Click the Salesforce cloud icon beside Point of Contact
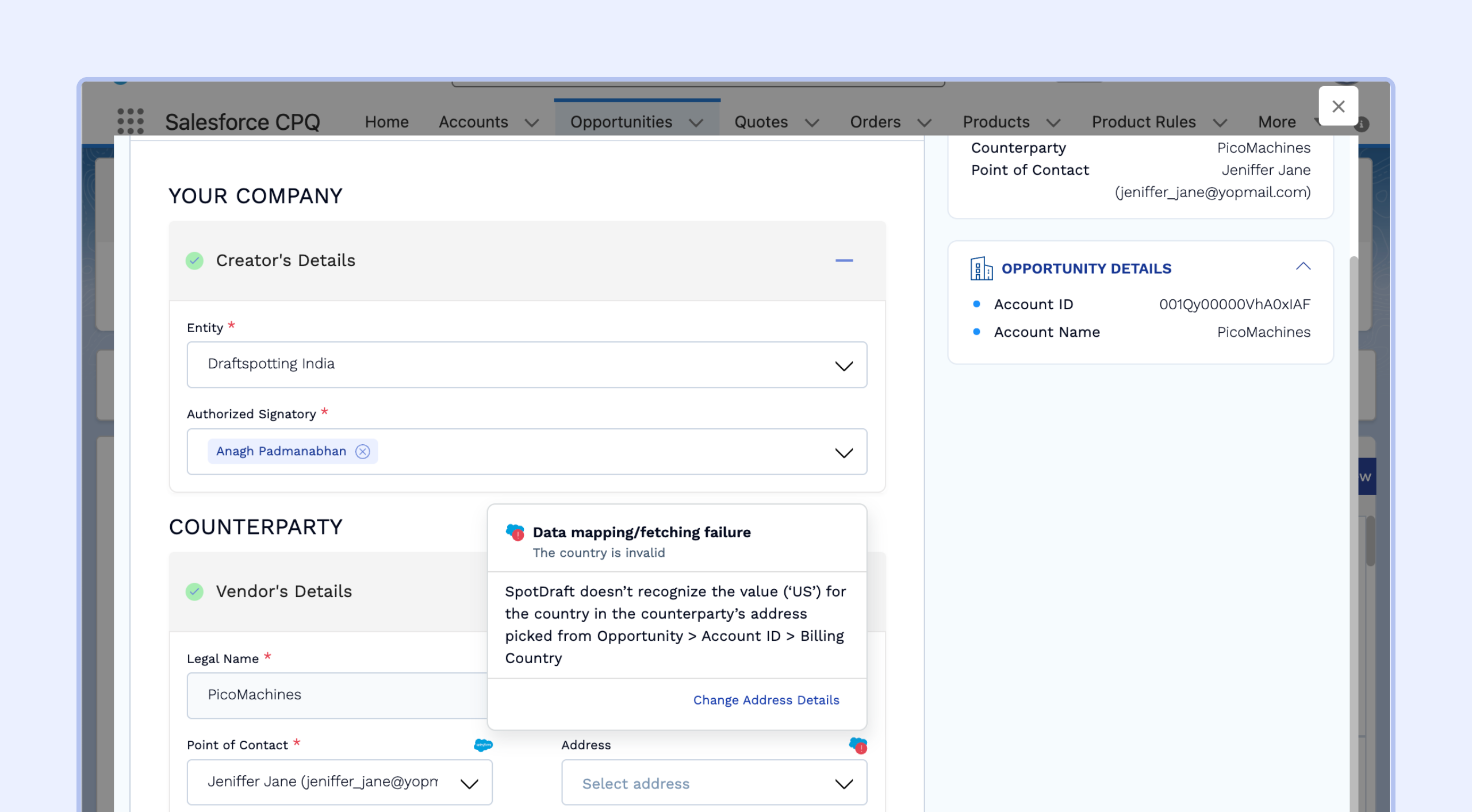 (483, 745)
